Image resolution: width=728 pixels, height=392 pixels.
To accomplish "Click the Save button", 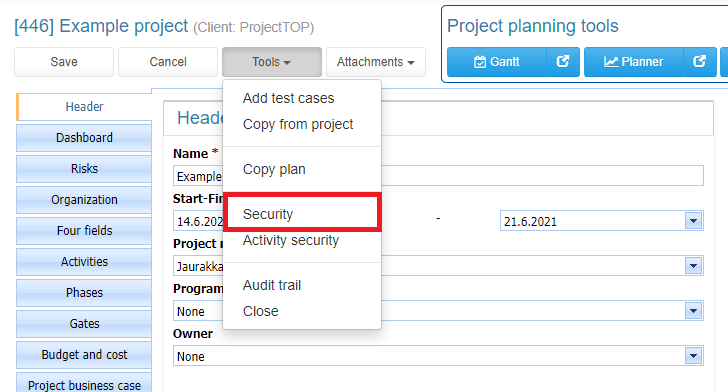I will [64, 62].
